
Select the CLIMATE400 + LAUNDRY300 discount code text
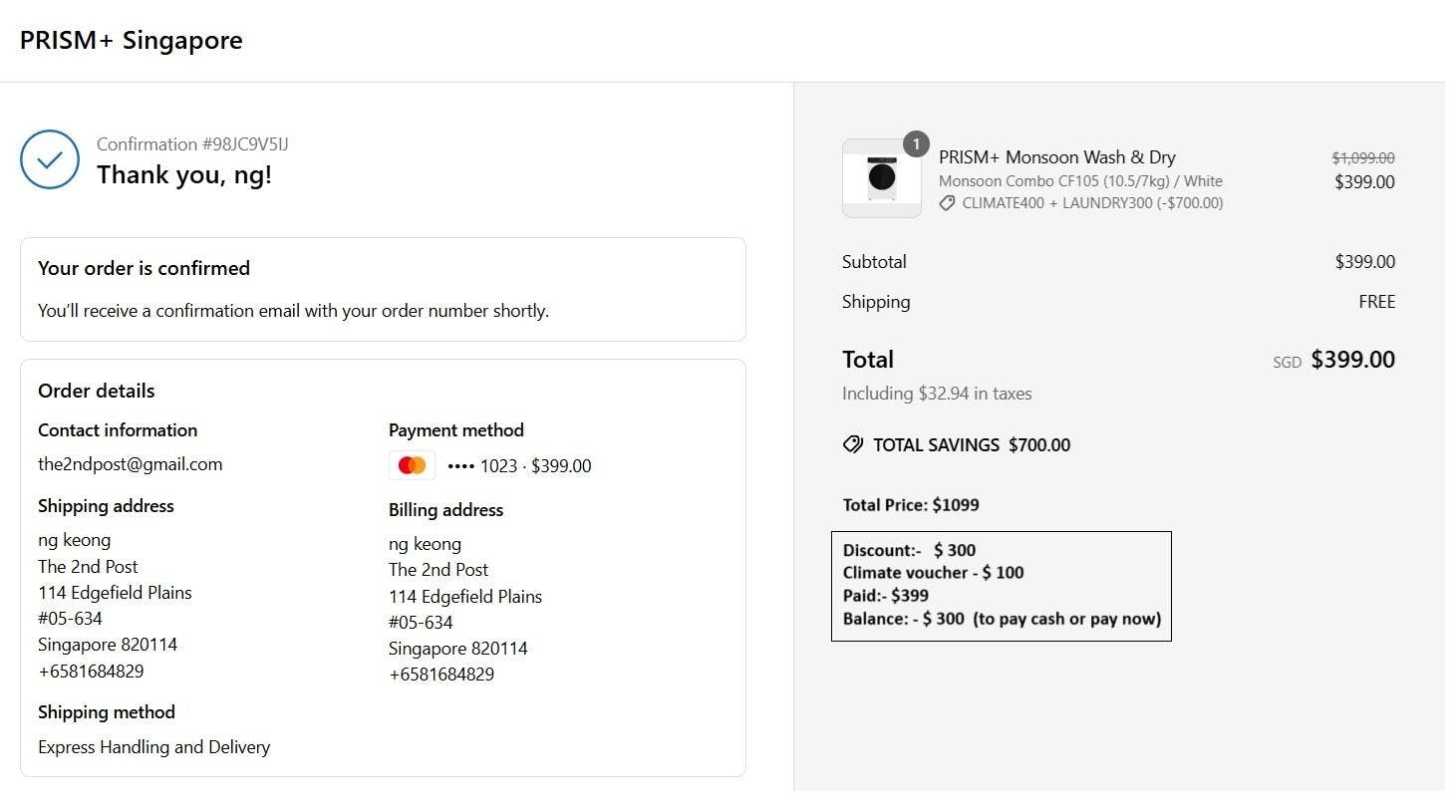[x=1093, y=203]
